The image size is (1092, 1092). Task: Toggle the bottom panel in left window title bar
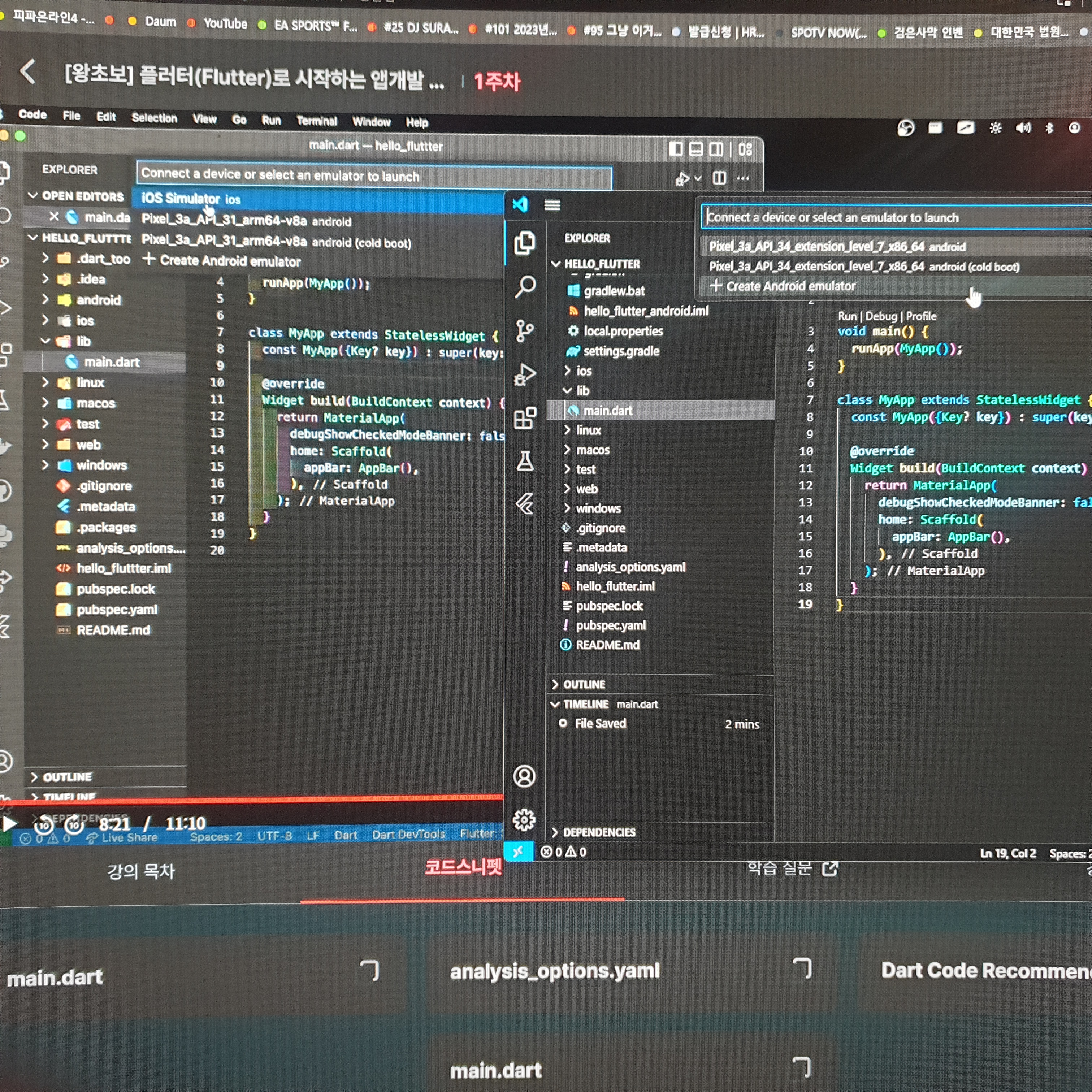coord(696,149)
